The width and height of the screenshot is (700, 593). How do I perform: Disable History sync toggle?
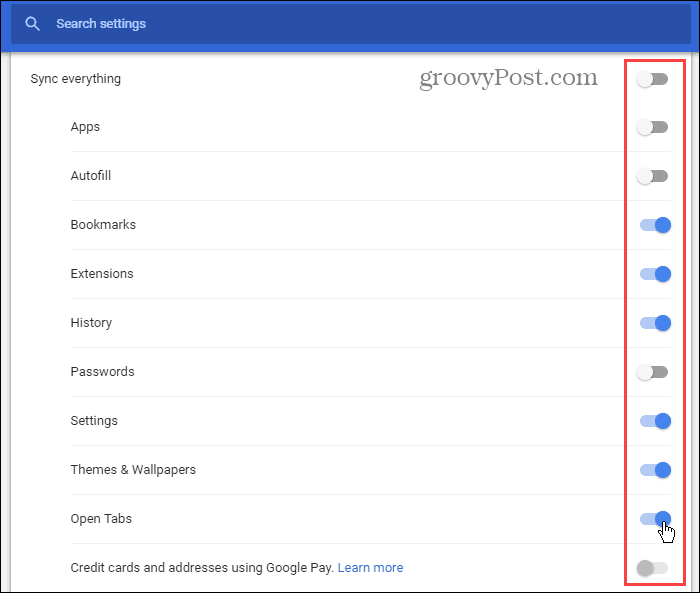655,323
